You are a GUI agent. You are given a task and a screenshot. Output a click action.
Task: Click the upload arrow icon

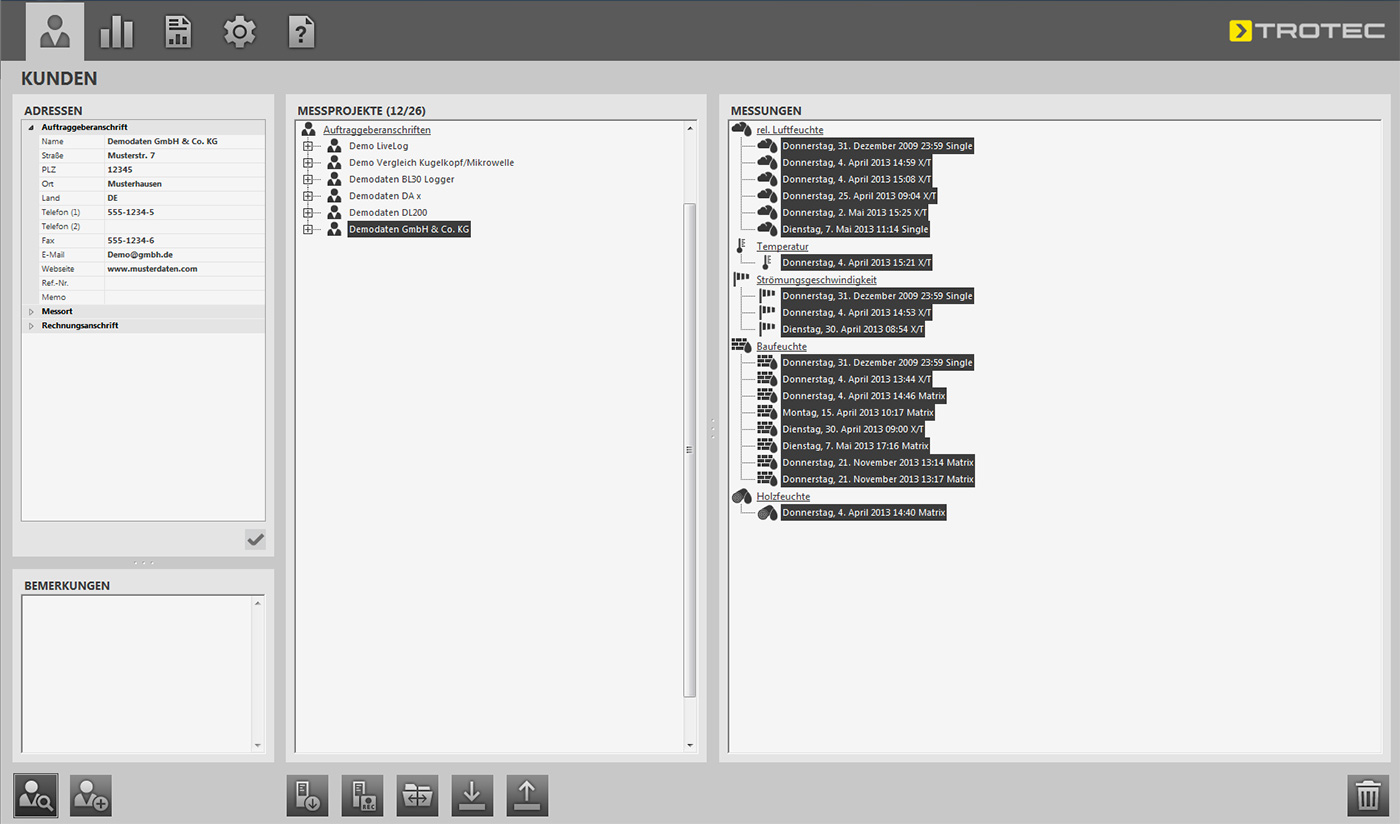click(x=527, y=795)
